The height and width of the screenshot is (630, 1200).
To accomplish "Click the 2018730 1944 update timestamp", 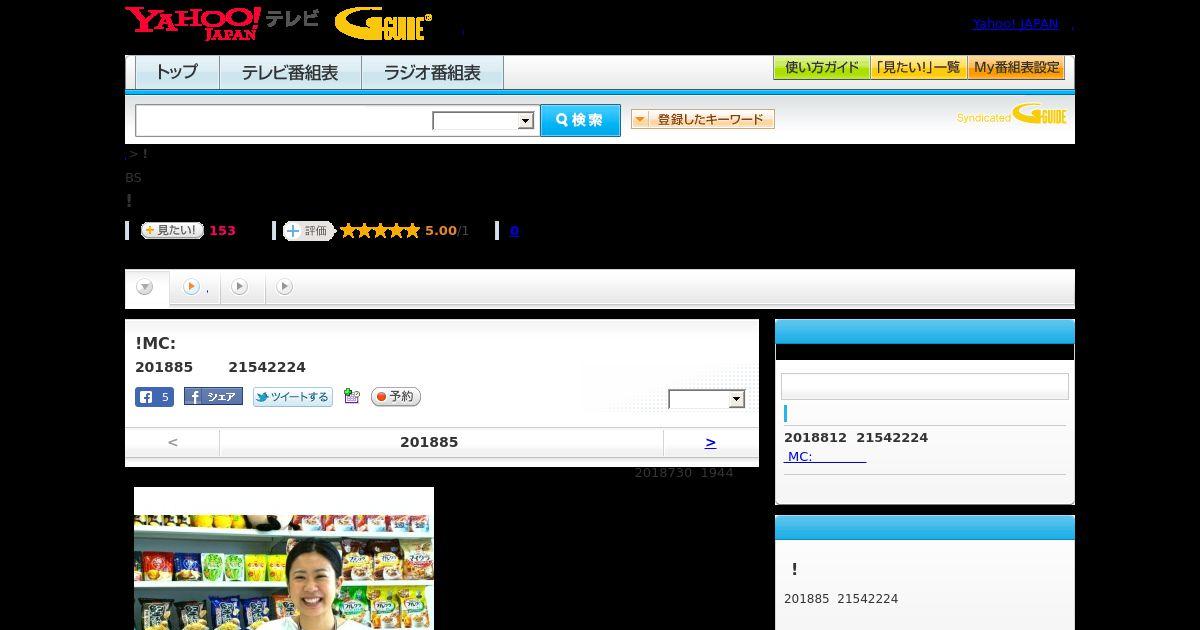I will click(x=684, y=472).
